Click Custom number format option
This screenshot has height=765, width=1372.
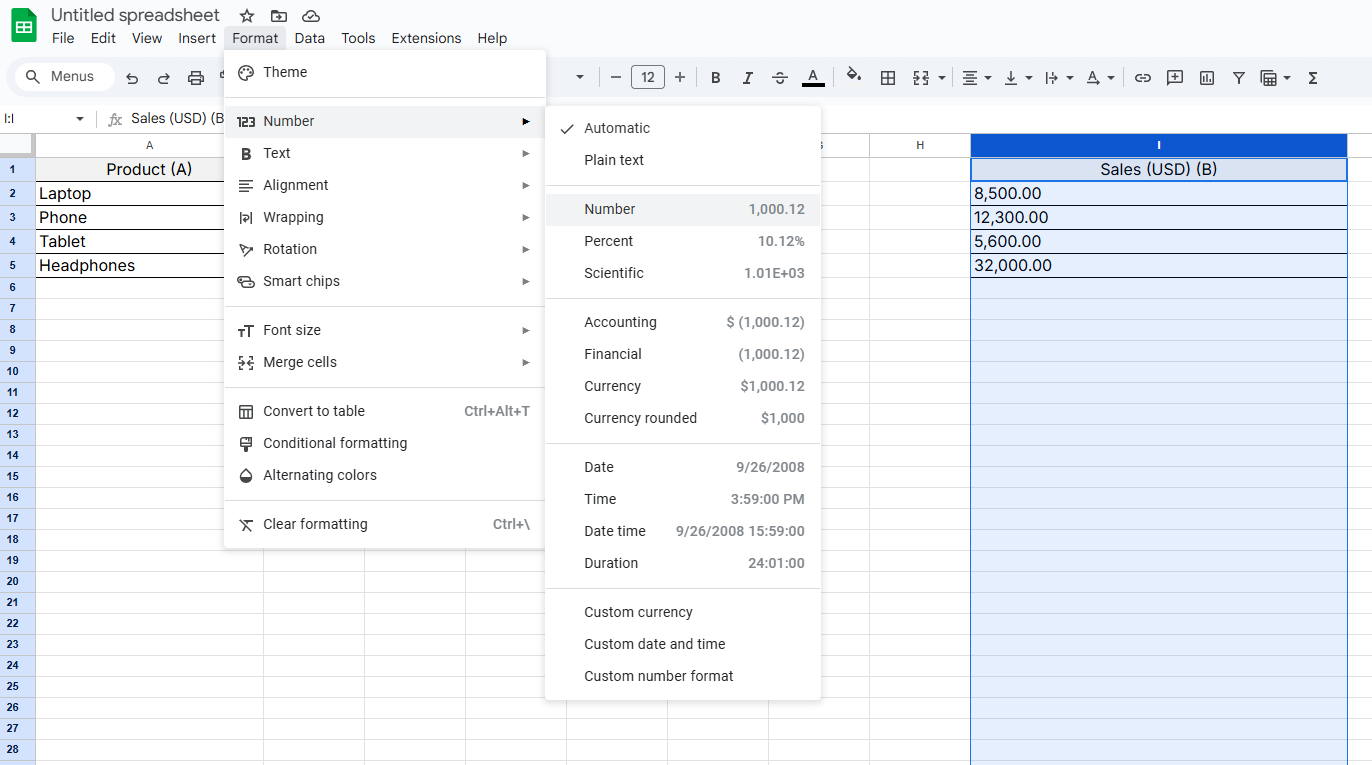[x=658, y=676]
